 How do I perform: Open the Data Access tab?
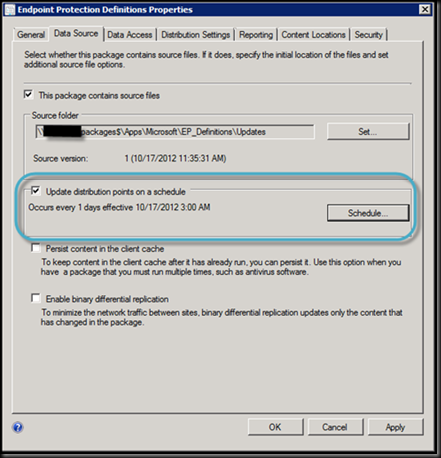[x=130, y=35]
